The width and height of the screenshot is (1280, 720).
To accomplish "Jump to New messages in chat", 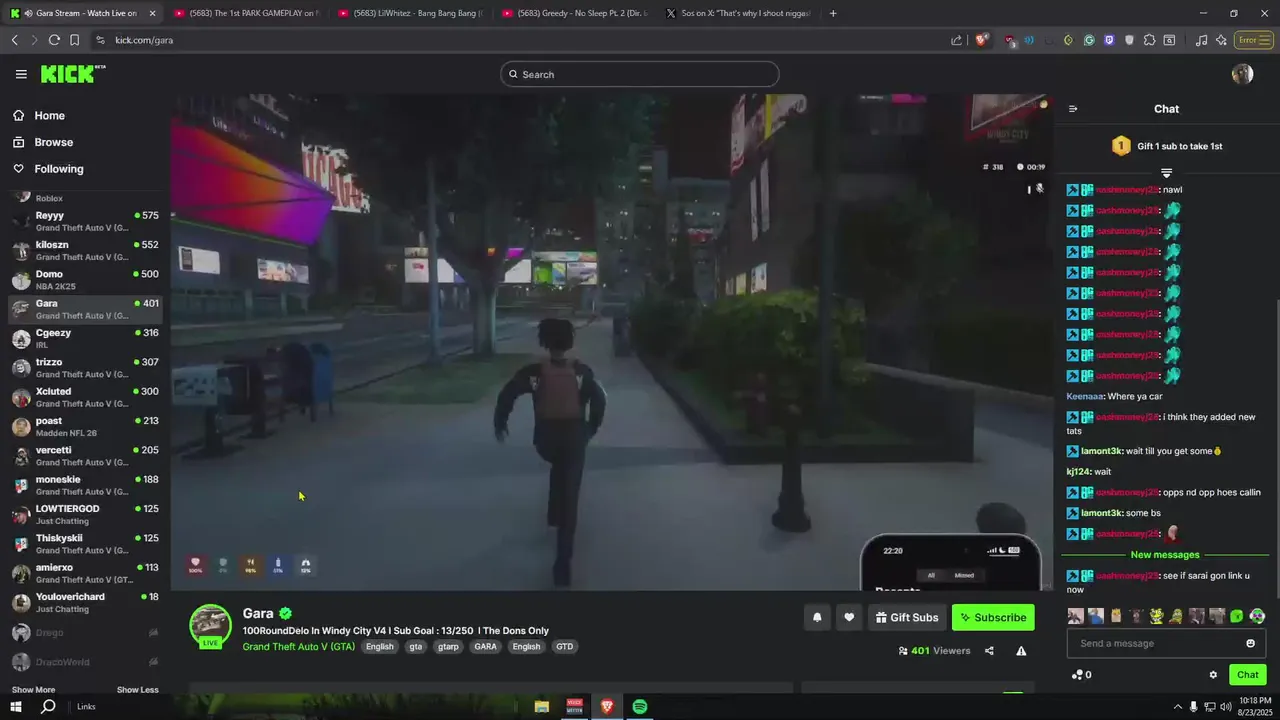I will coord(1165,555).
